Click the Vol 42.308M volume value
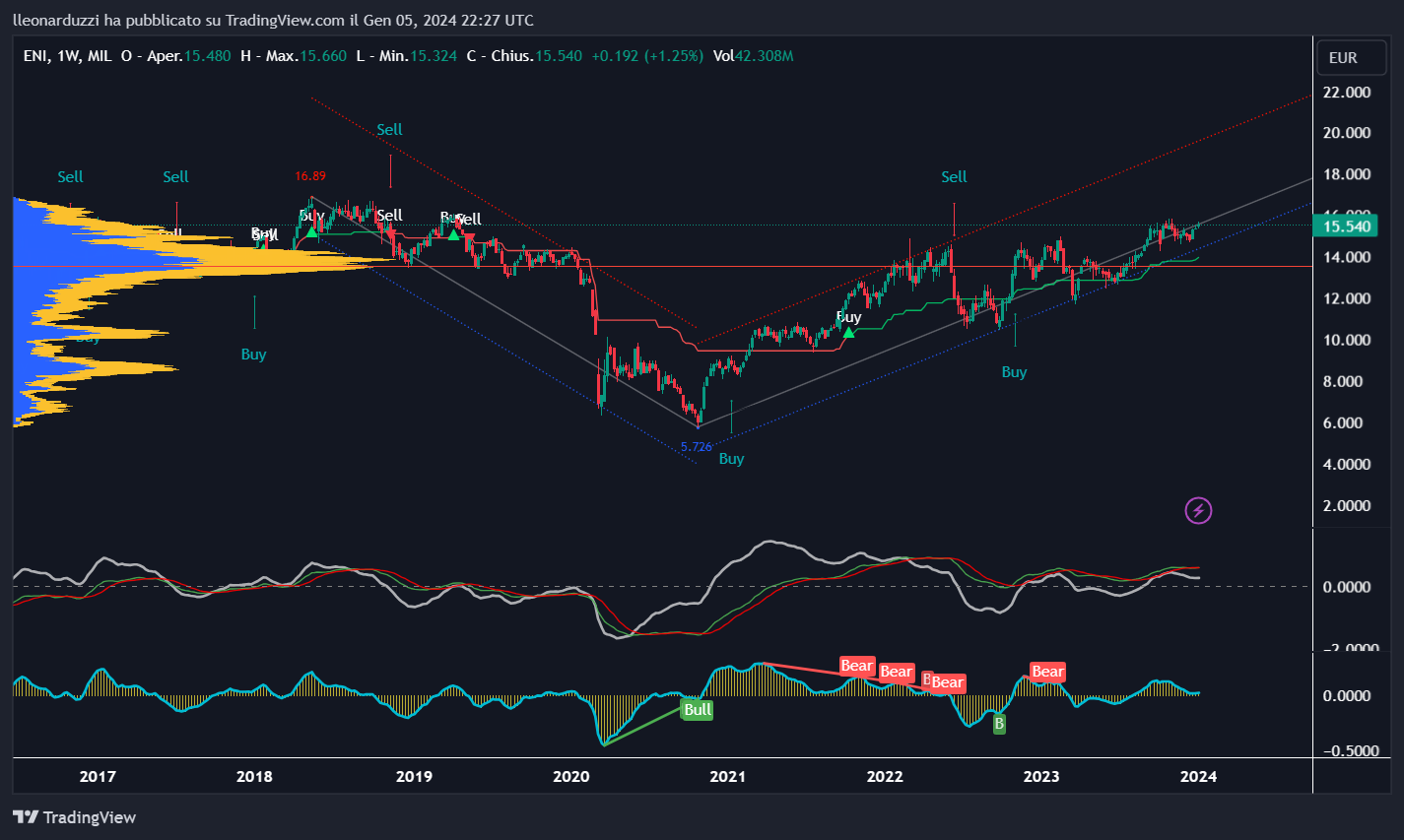 (x=754, y=56)
